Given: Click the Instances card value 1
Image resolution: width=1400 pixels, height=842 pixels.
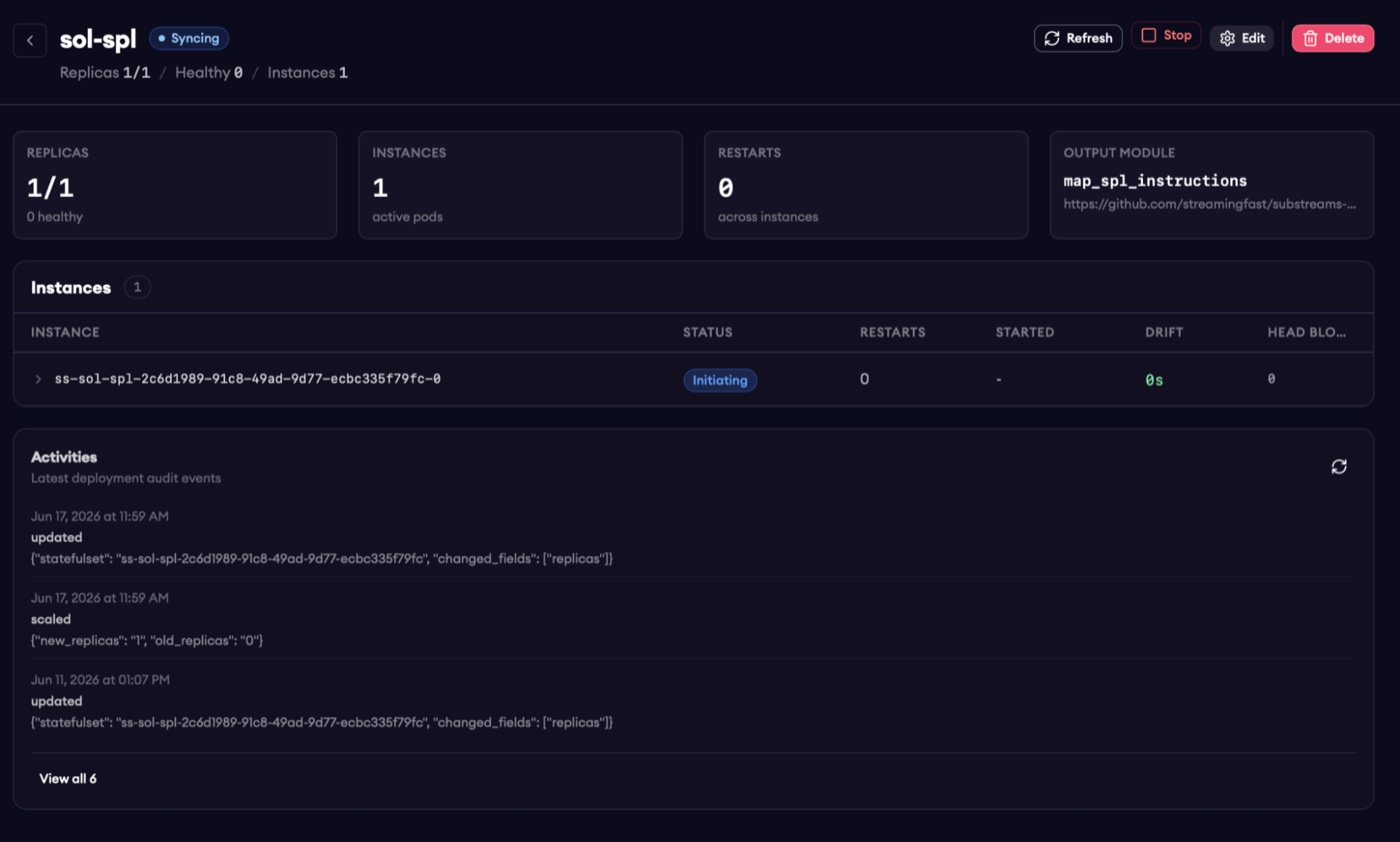Looking at the screenshot, I should (380, 188).
